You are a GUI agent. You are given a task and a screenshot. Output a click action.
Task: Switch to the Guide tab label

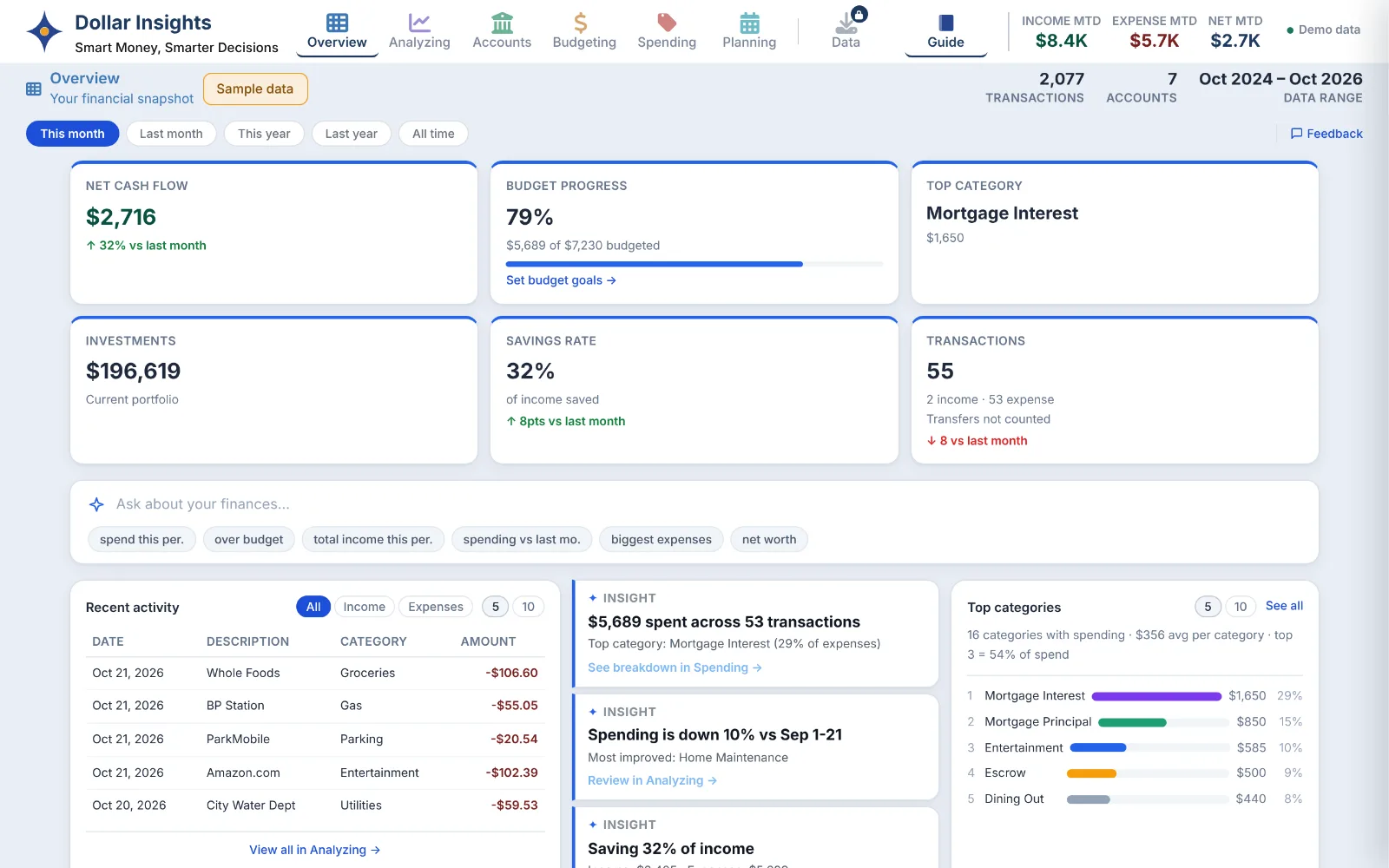pos(945,43)
